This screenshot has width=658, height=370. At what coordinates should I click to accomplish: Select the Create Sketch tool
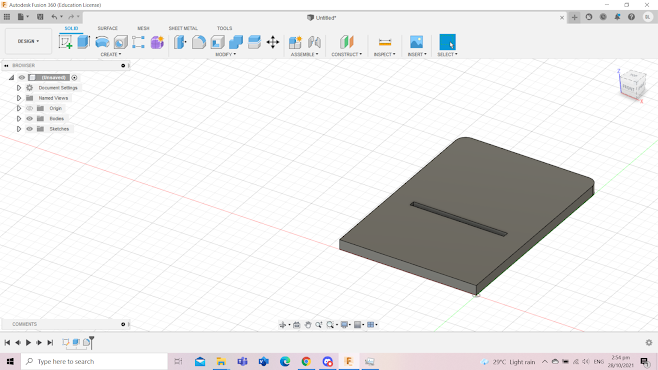[65, 42]
